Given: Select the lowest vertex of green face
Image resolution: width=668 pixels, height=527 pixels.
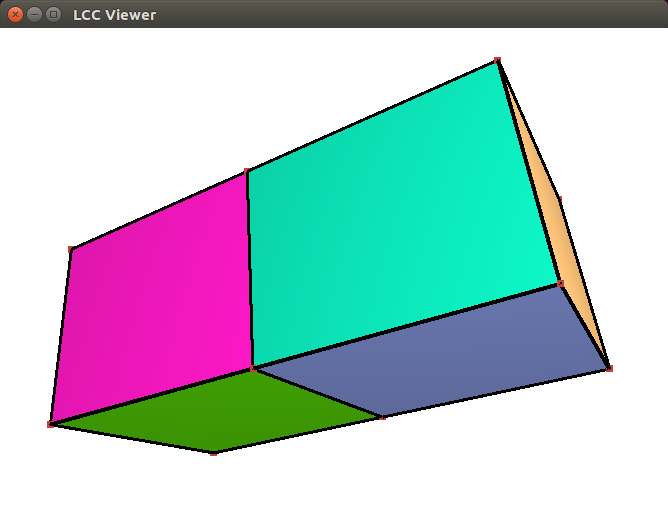Looking at the screenshot, I should pyautogui.click(x=213, y=454).
